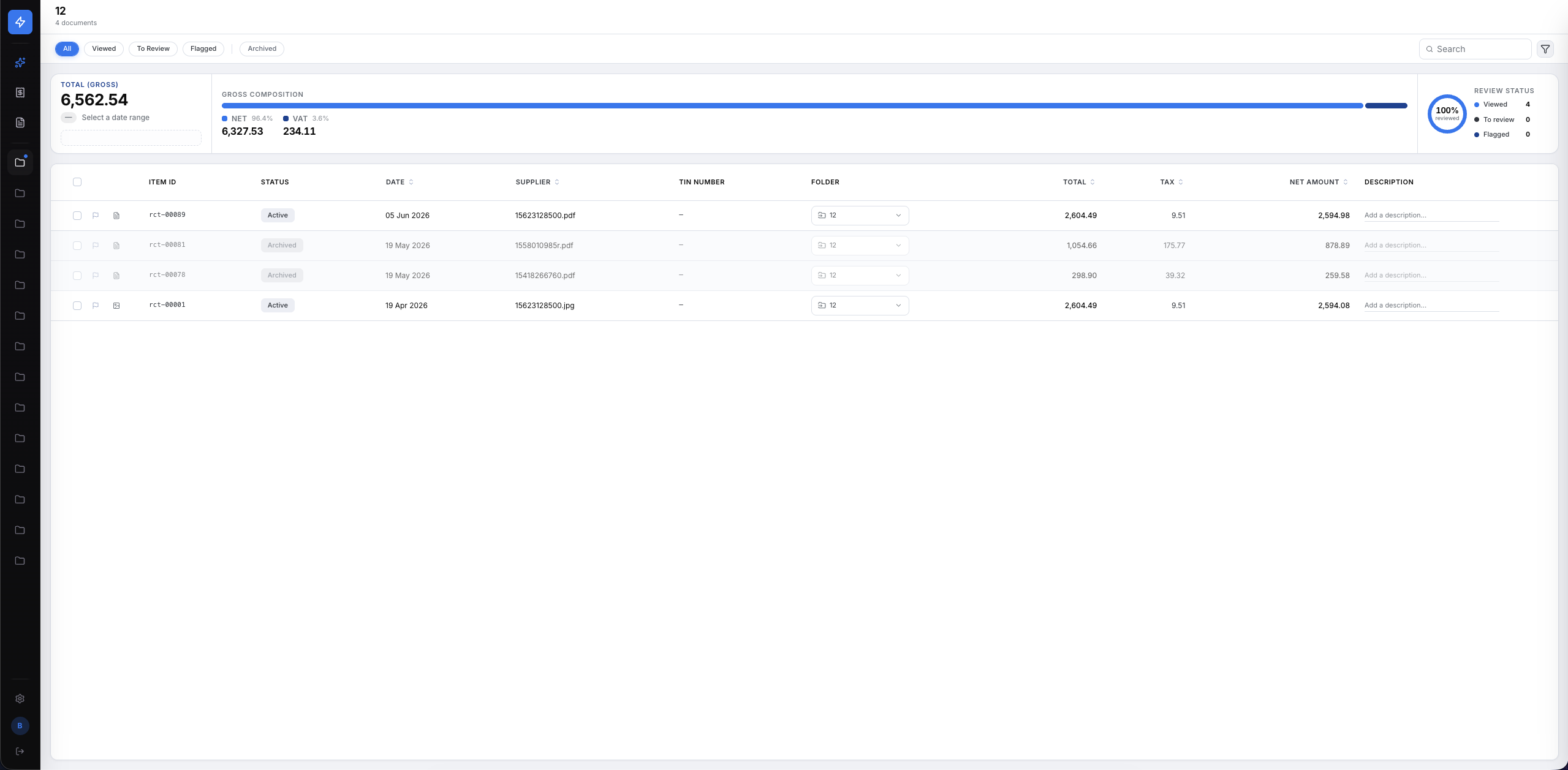Screen dimensions: 1568x770
Task: Sort table by Tax column
Action: (x=1172, y=182)
